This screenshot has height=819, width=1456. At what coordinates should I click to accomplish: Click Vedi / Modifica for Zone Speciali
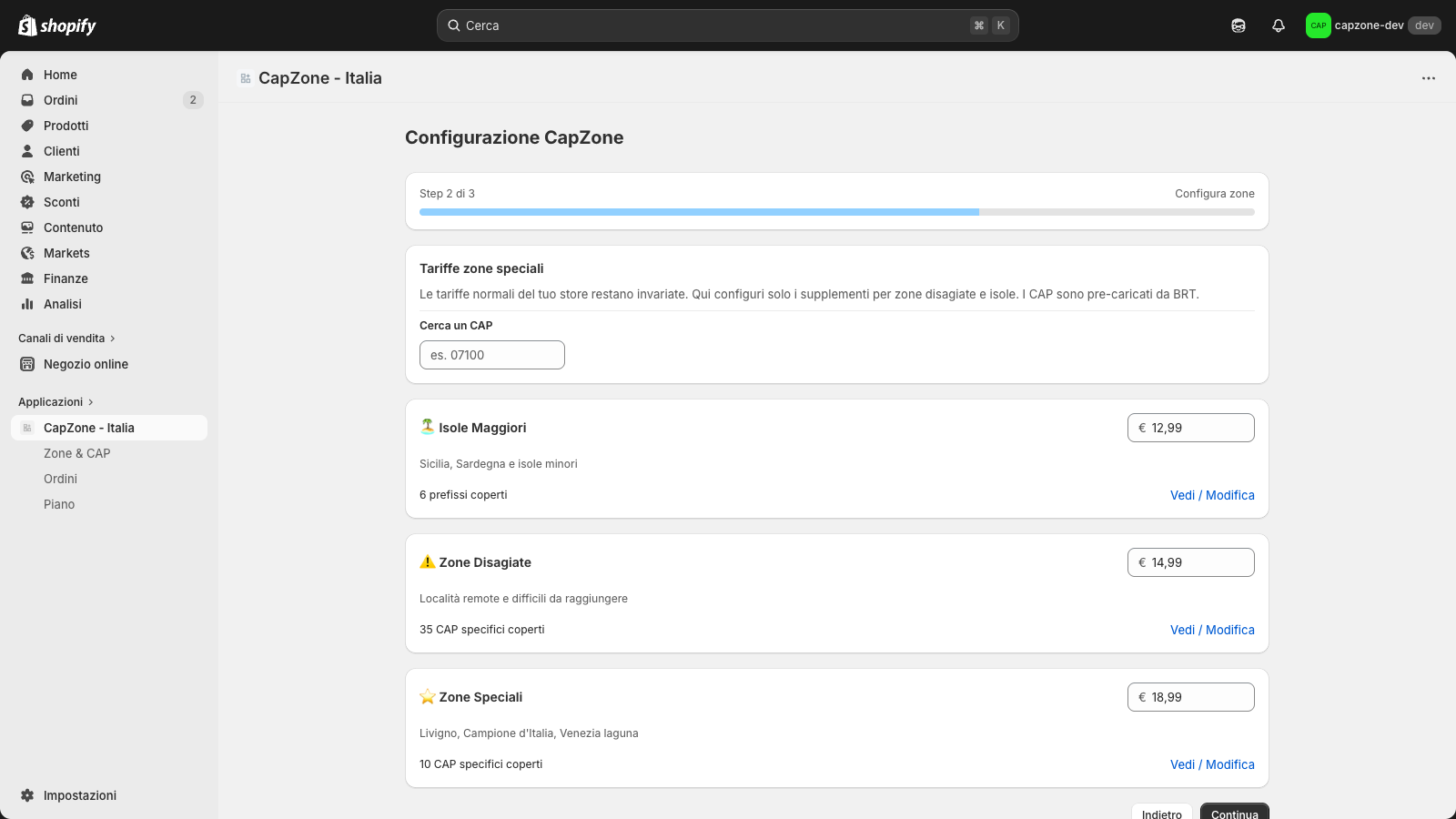1212,764
